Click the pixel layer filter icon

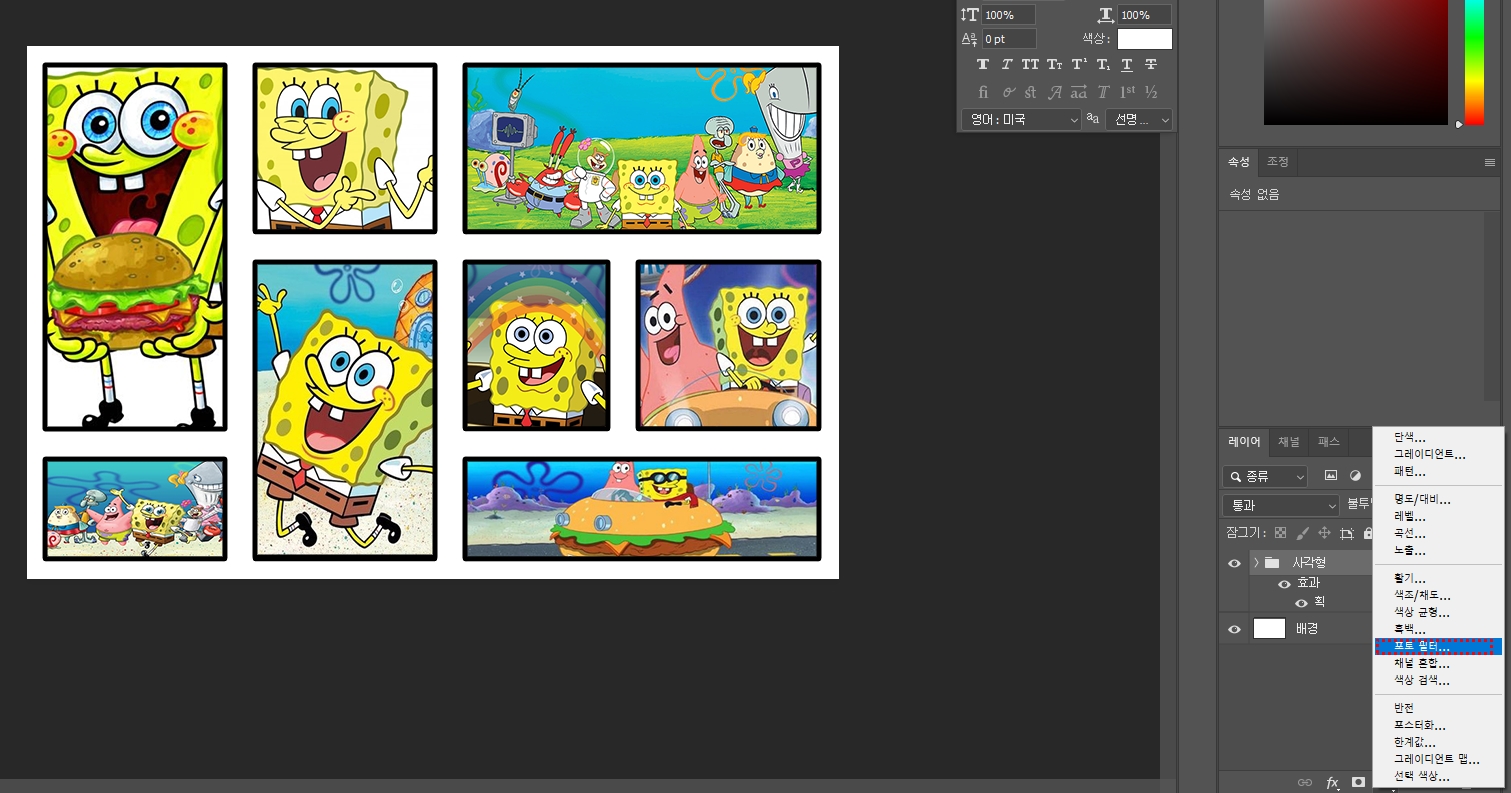coord(1331,476)
